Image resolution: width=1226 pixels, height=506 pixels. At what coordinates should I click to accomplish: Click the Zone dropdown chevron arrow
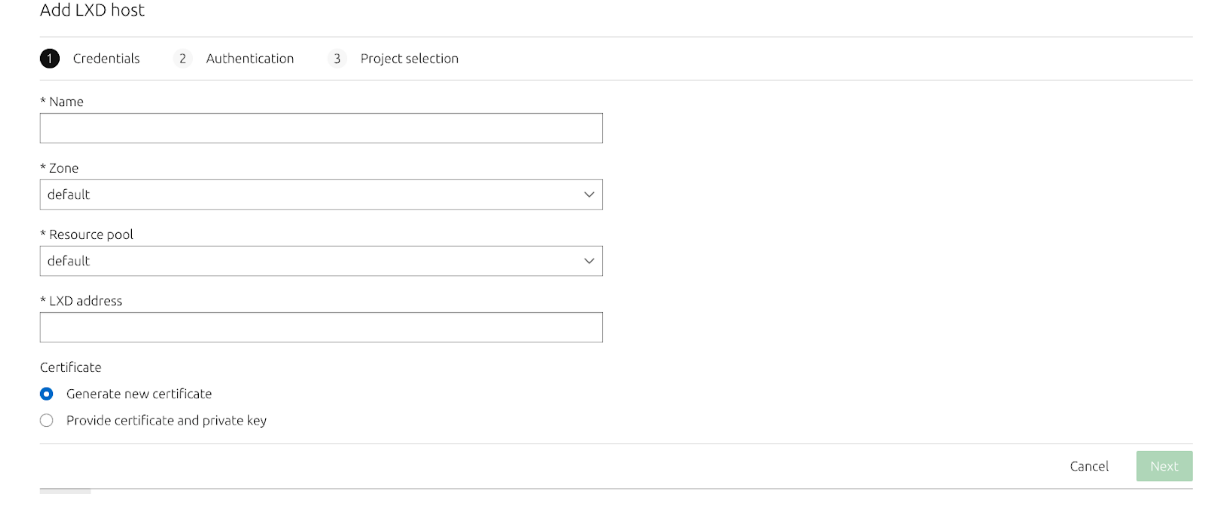point(589,195)
